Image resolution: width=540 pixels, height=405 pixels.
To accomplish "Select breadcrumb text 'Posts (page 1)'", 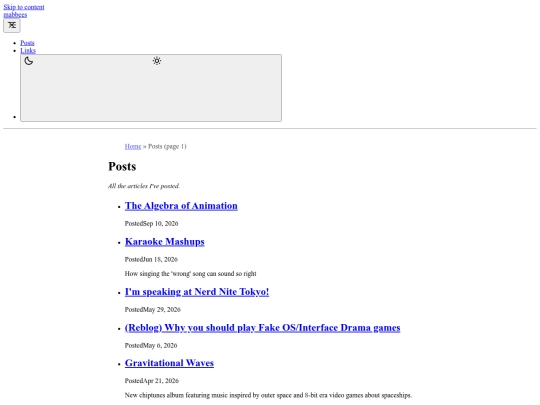I will pyautogui.click(x=167, y=146).
